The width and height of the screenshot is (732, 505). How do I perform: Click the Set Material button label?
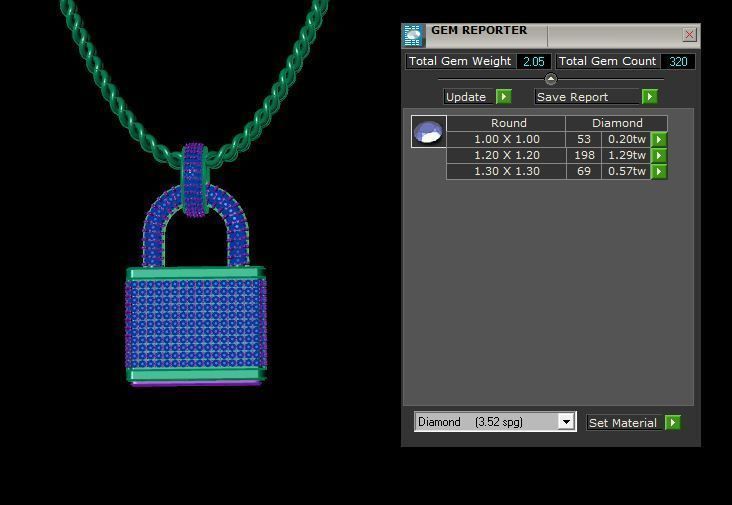(x=624, y=423)
